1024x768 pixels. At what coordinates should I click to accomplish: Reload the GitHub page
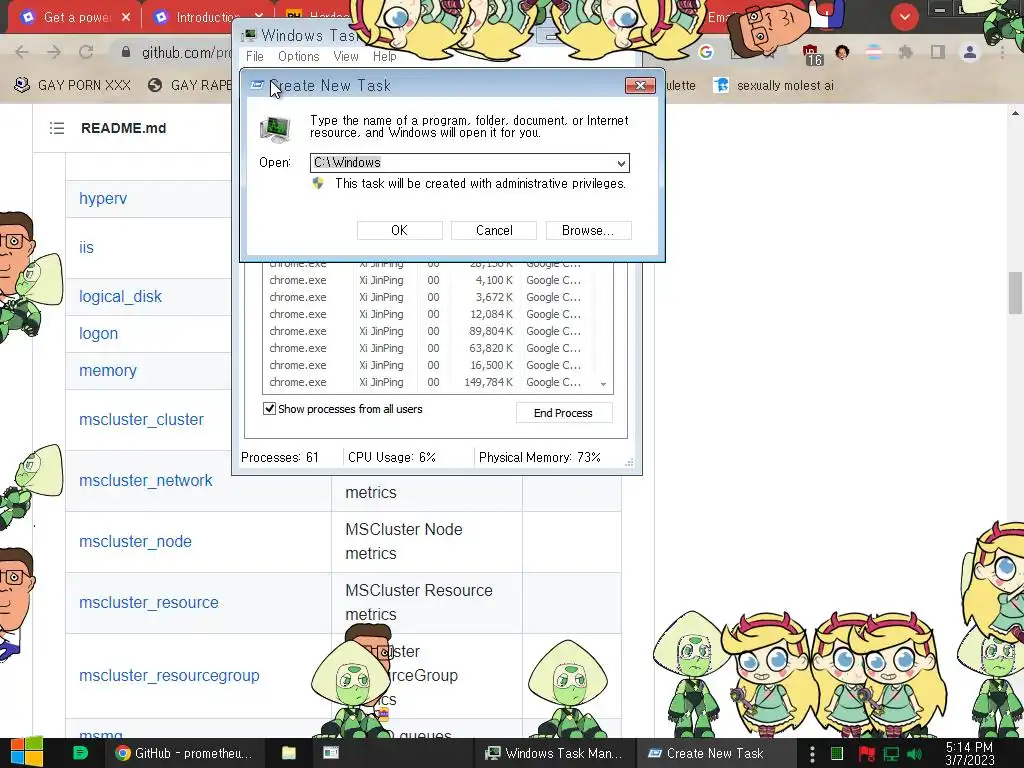click(x=86, y=52)
